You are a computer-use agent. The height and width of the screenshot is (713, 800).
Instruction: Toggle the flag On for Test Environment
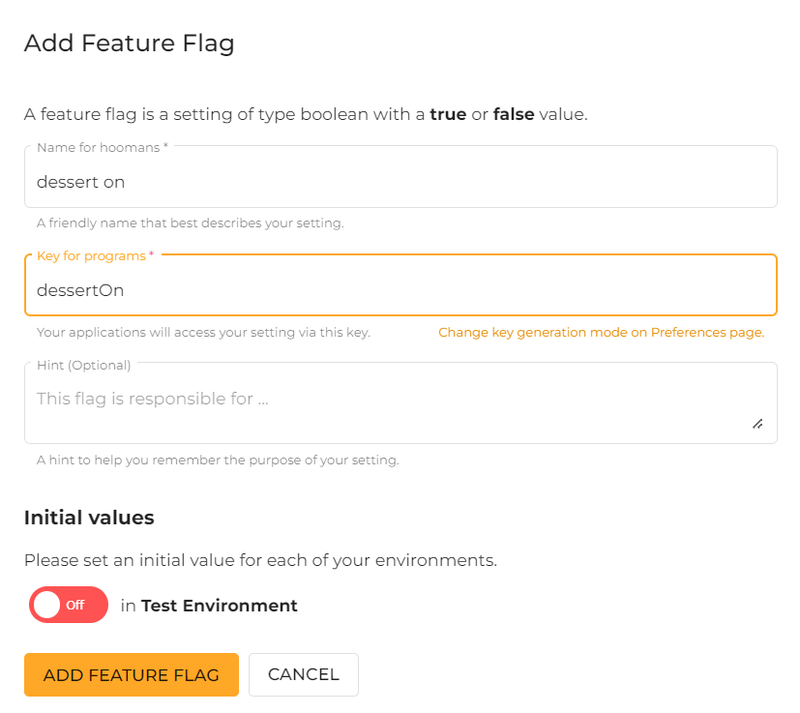[x=68, y=605]
